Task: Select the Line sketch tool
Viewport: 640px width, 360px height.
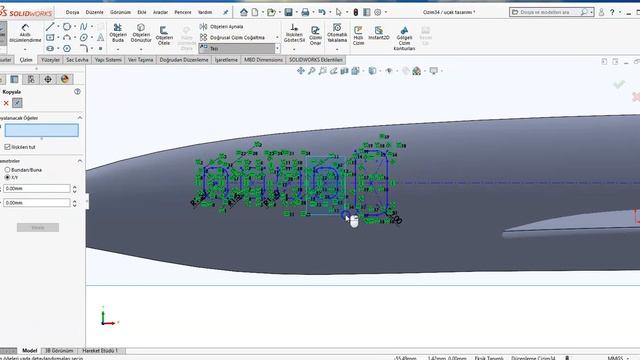Action: coord(50,27)
